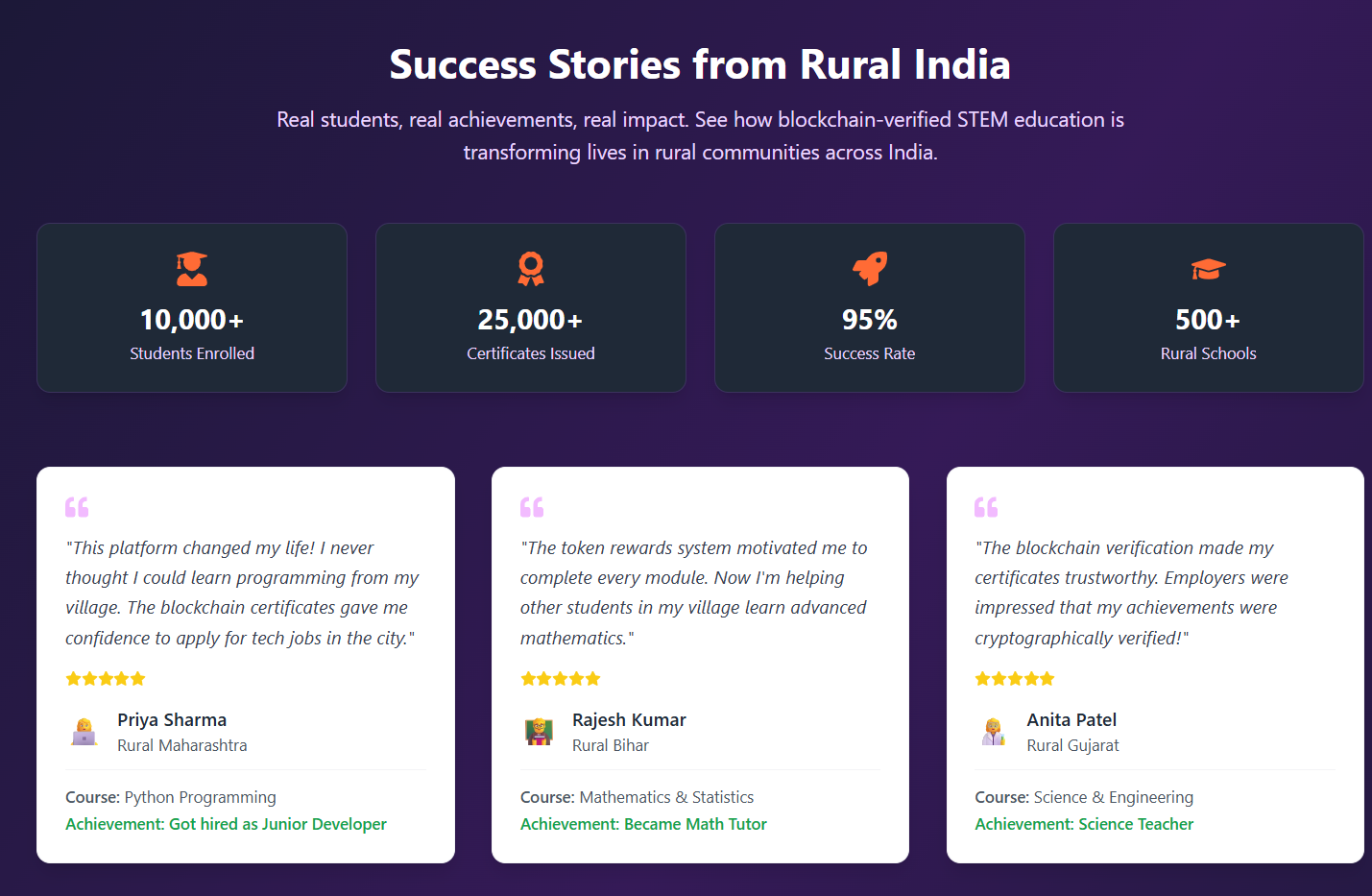Viewport: 1372px width, 896px height.
Task: Click the quote mark icon in Rajesh's testimonial
Action: pyautogui.click(x=532, y=506)
